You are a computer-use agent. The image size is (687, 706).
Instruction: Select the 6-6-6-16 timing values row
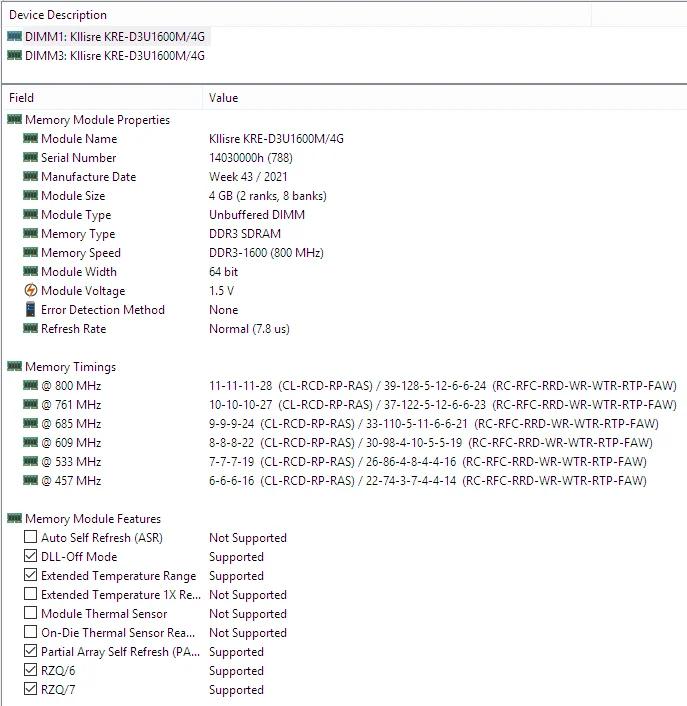click(428, 481)
